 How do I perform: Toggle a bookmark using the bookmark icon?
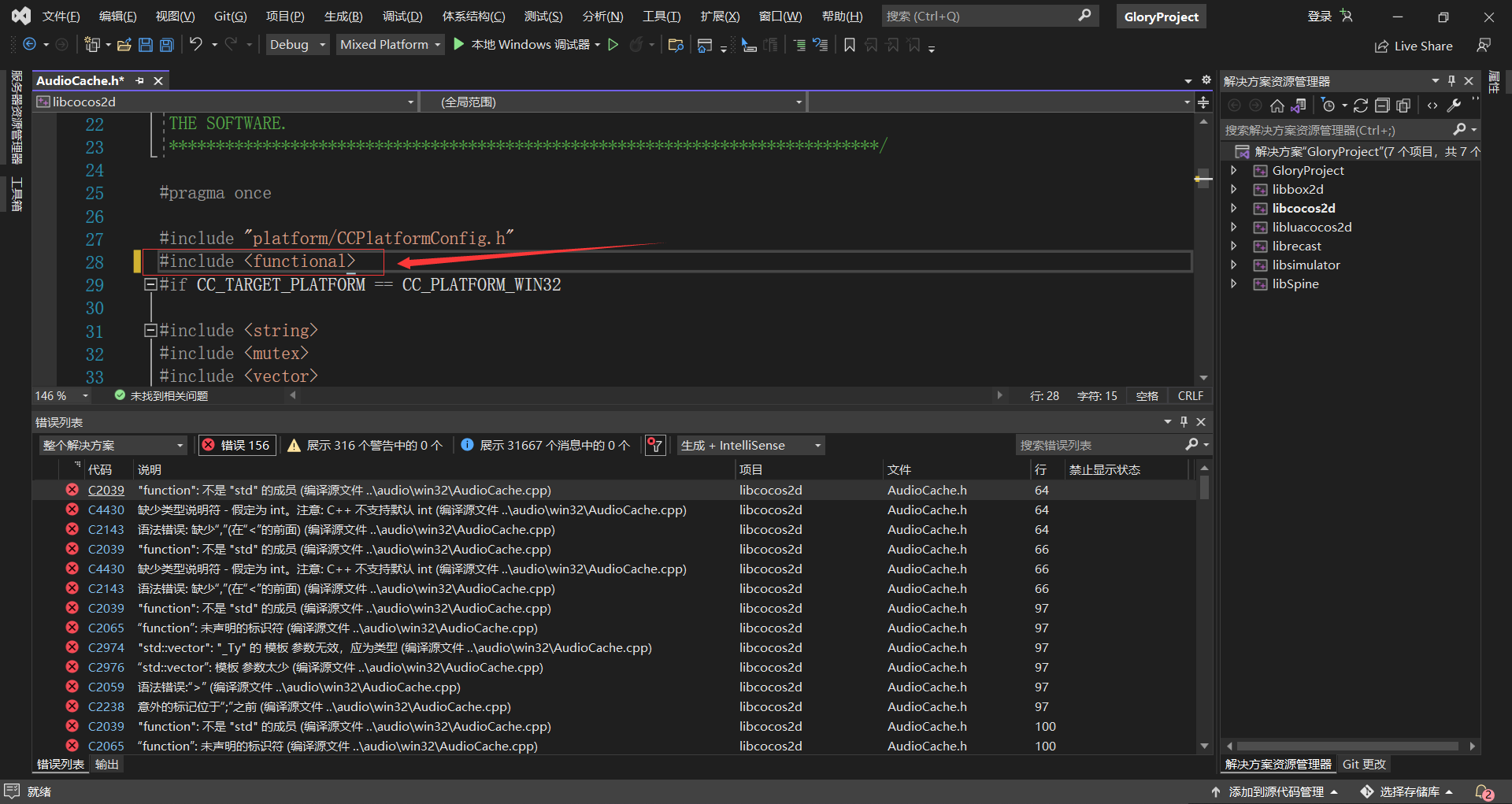(x=849, y=45)
